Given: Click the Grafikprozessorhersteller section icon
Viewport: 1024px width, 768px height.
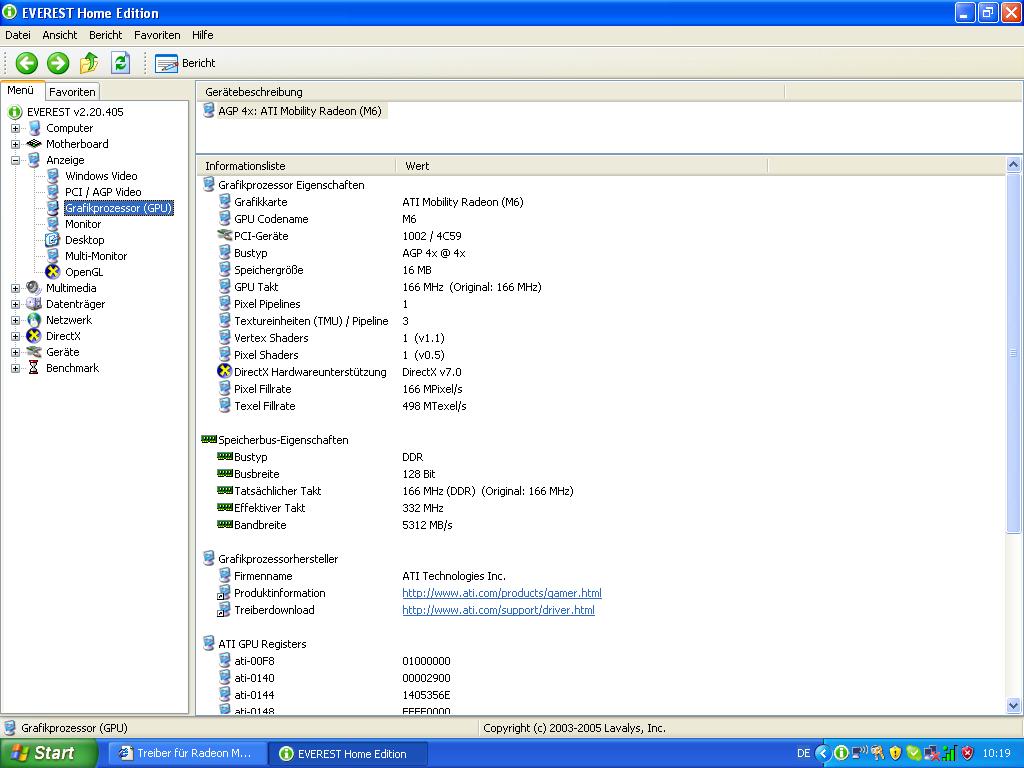Looking at the screenshot, I should 209,558.
